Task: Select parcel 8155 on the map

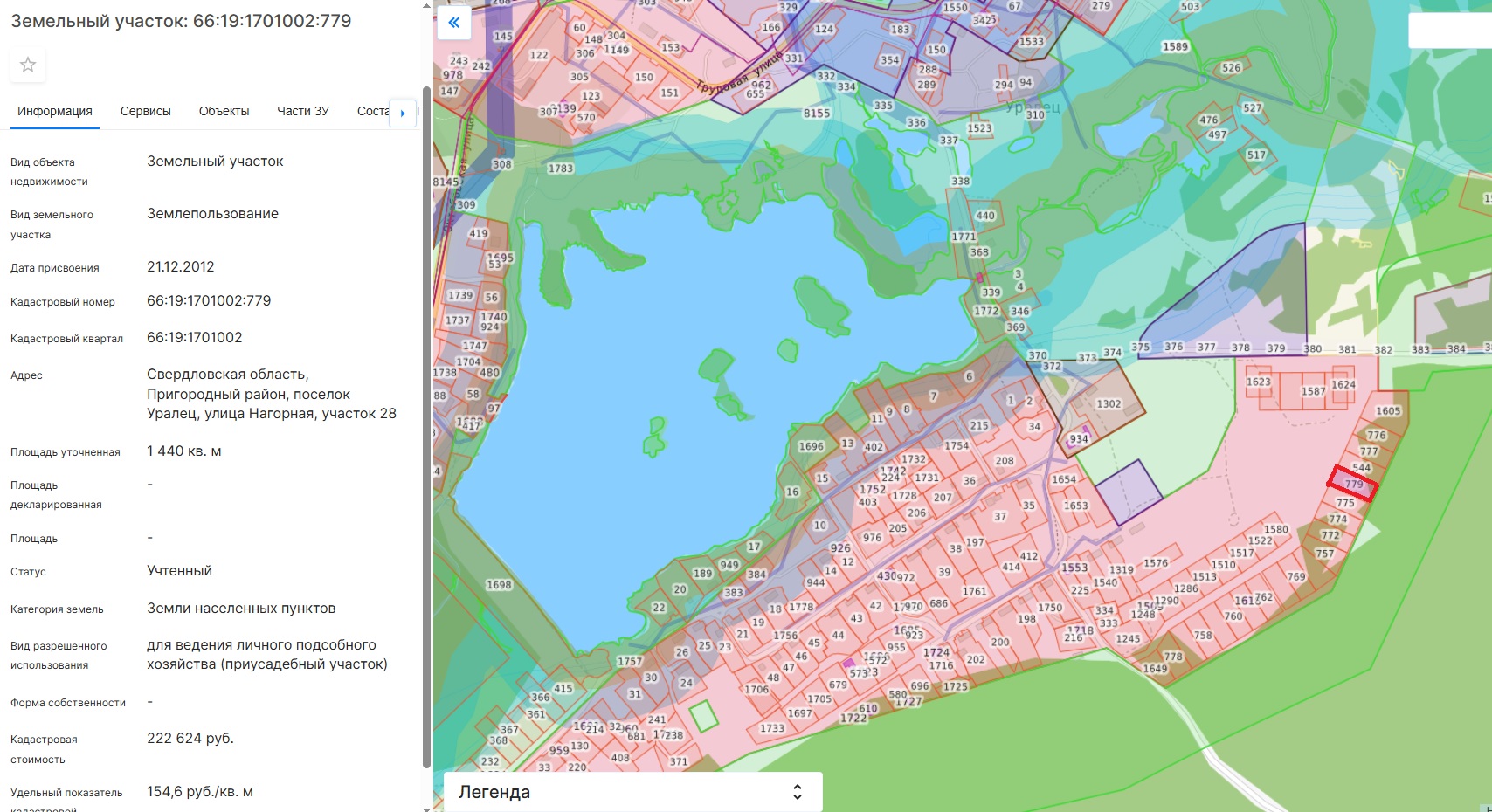Action: click(817, 114)
